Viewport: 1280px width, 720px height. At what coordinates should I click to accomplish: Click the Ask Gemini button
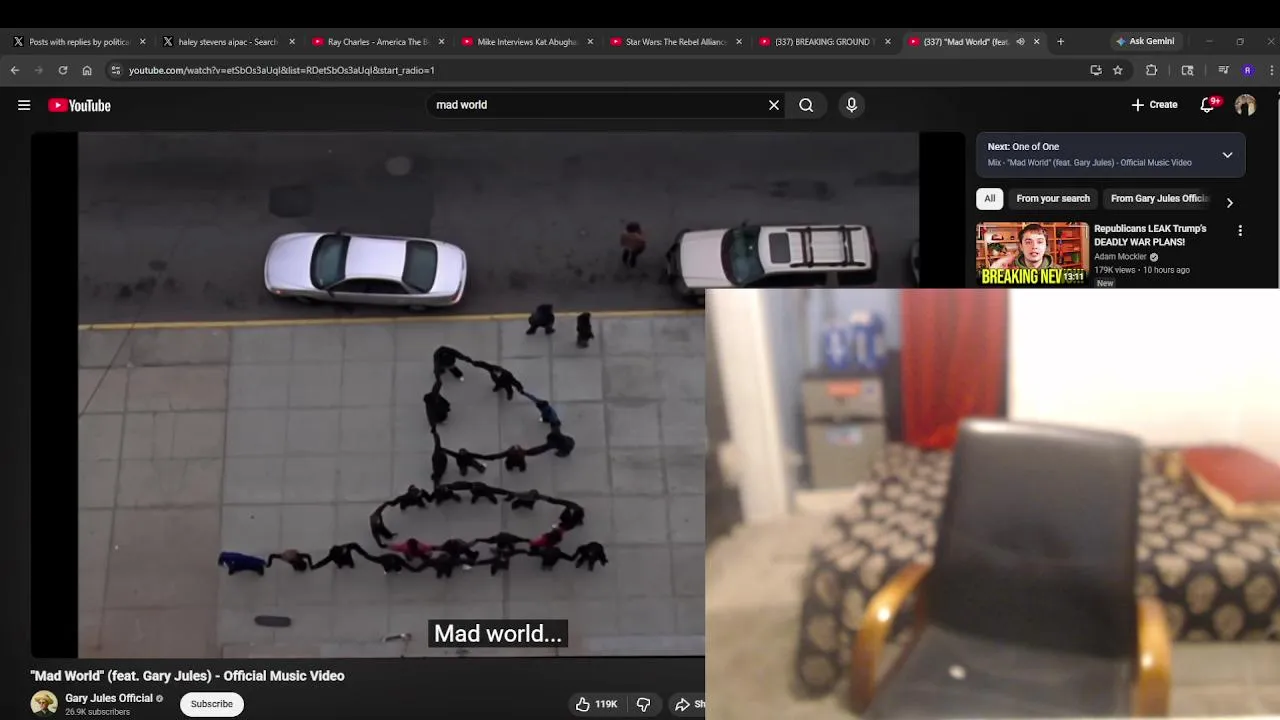(1145, 41)
